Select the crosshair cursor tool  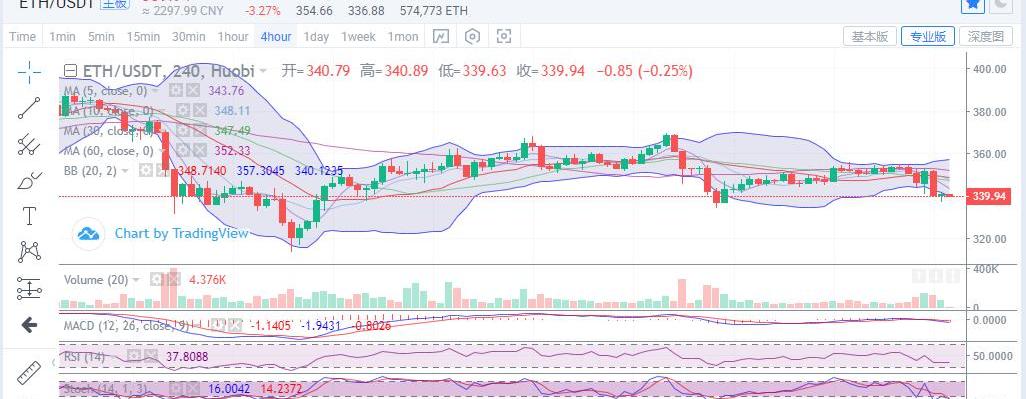tap(29, 71)
